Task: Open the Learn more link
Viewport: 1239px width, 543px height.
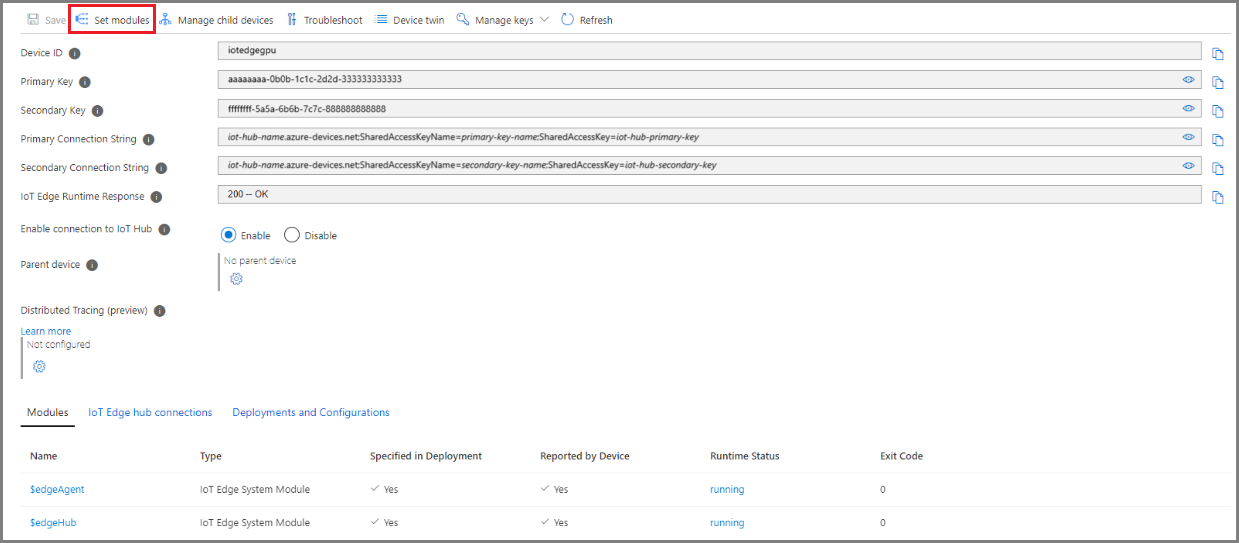Action: [x=46, y=331]
